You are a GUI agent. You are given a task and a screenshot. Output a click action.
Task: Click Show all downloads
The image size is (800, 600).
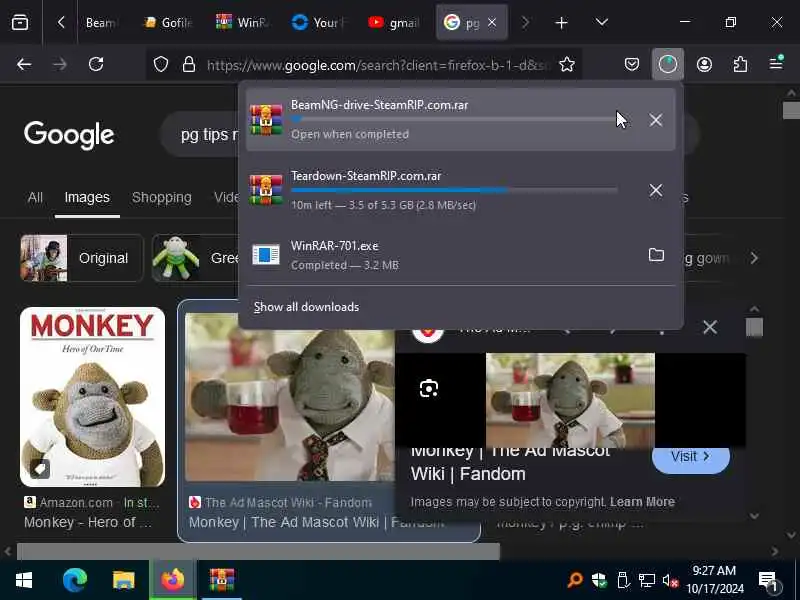point(306,307)
